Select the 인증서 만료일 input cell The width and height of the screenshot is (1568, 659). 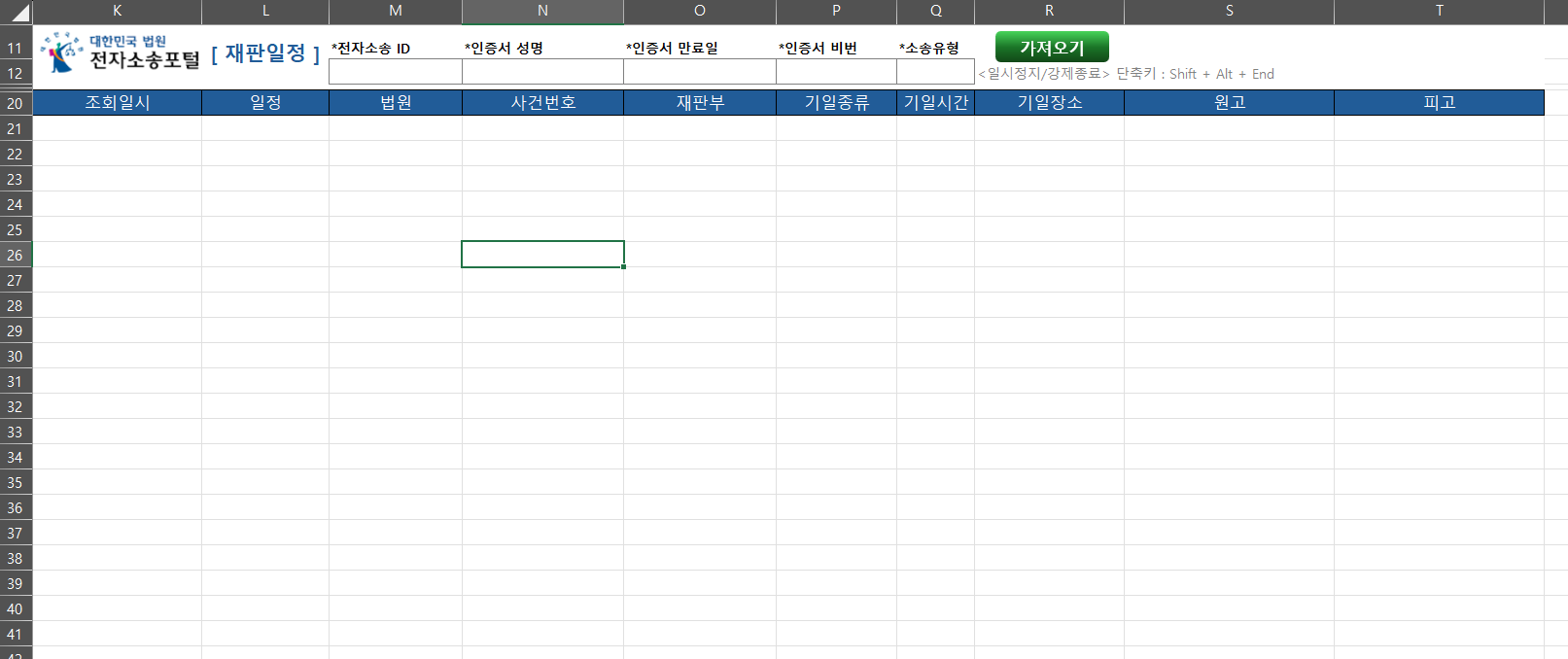point(699,73)
